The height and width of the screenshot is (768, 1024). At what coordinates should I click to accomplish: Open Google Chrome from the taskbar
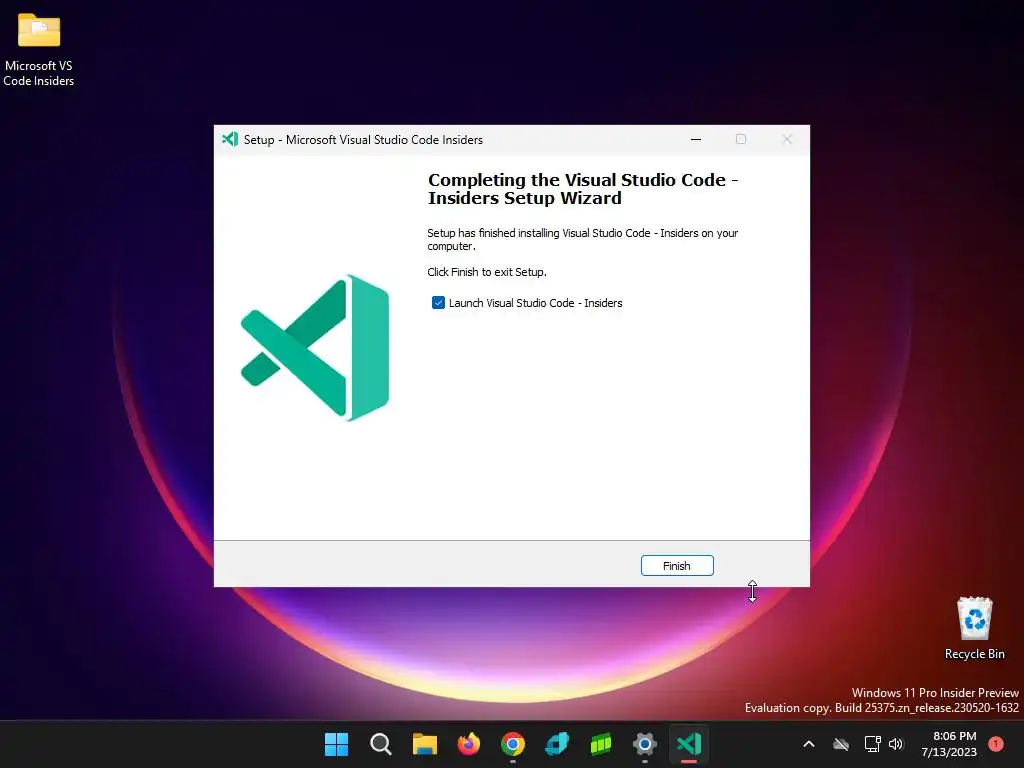tap(513, 744)
